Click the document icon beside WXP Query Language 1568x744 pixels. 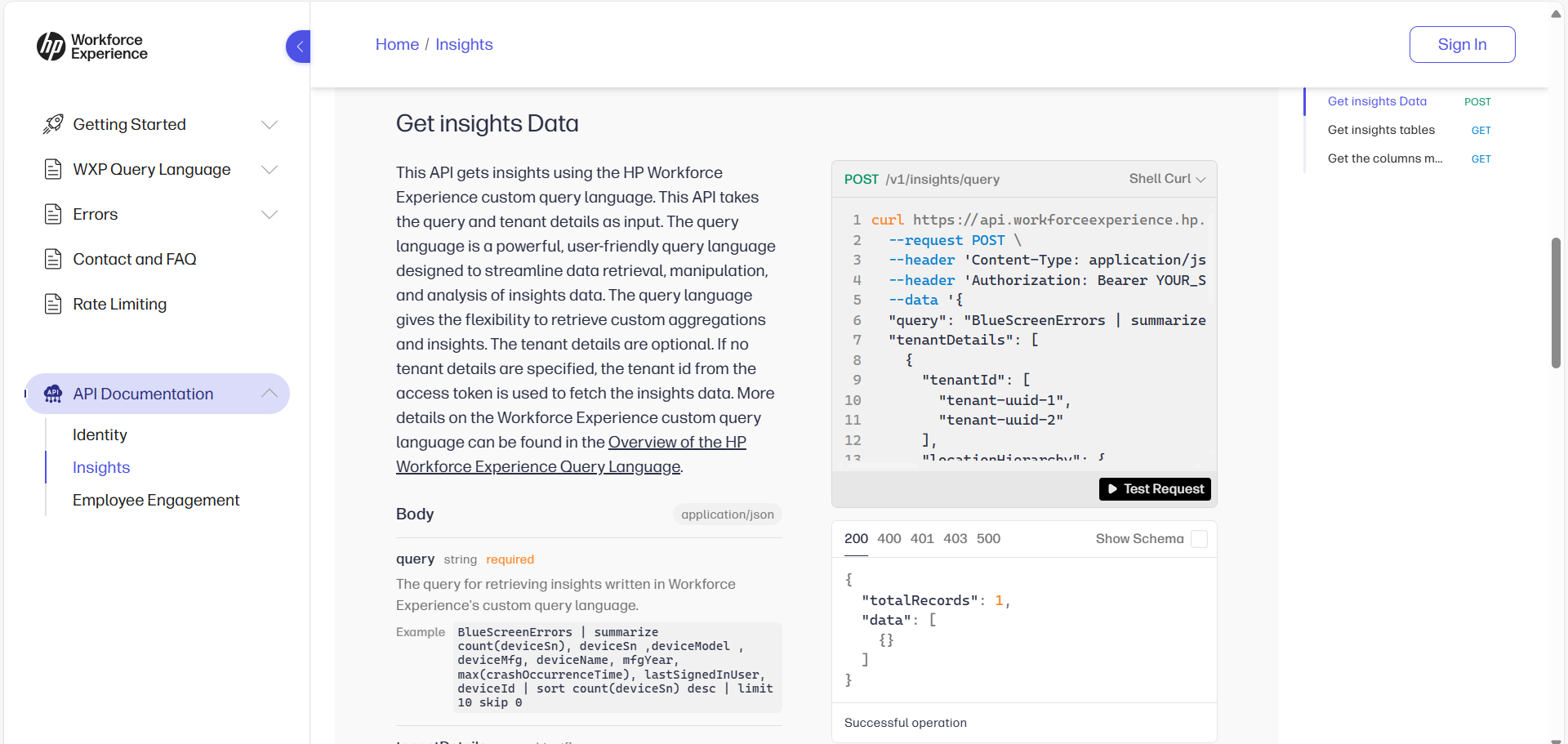[53, 169]
